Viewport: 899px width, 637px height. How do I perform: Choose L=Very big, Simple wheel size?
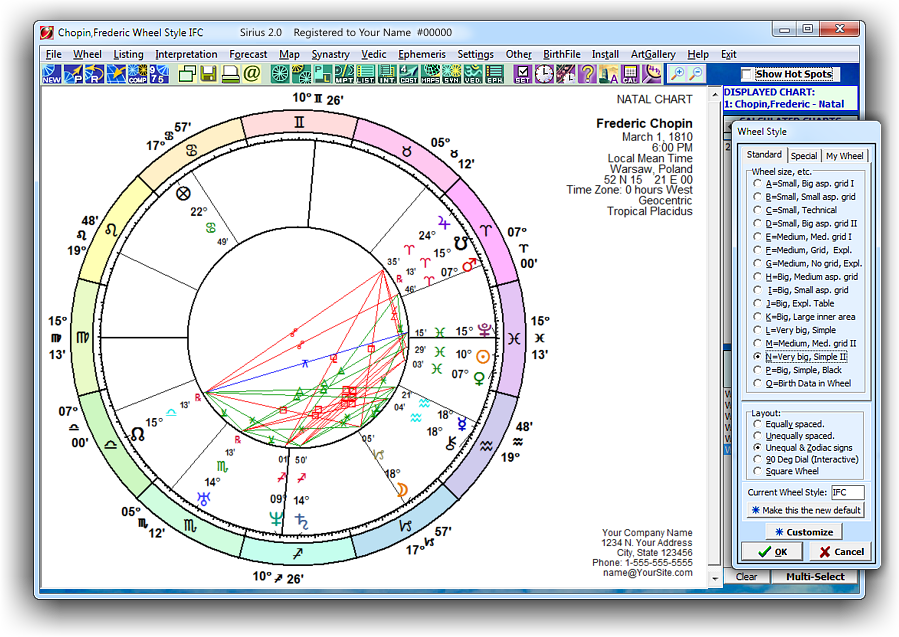[796, 330]
